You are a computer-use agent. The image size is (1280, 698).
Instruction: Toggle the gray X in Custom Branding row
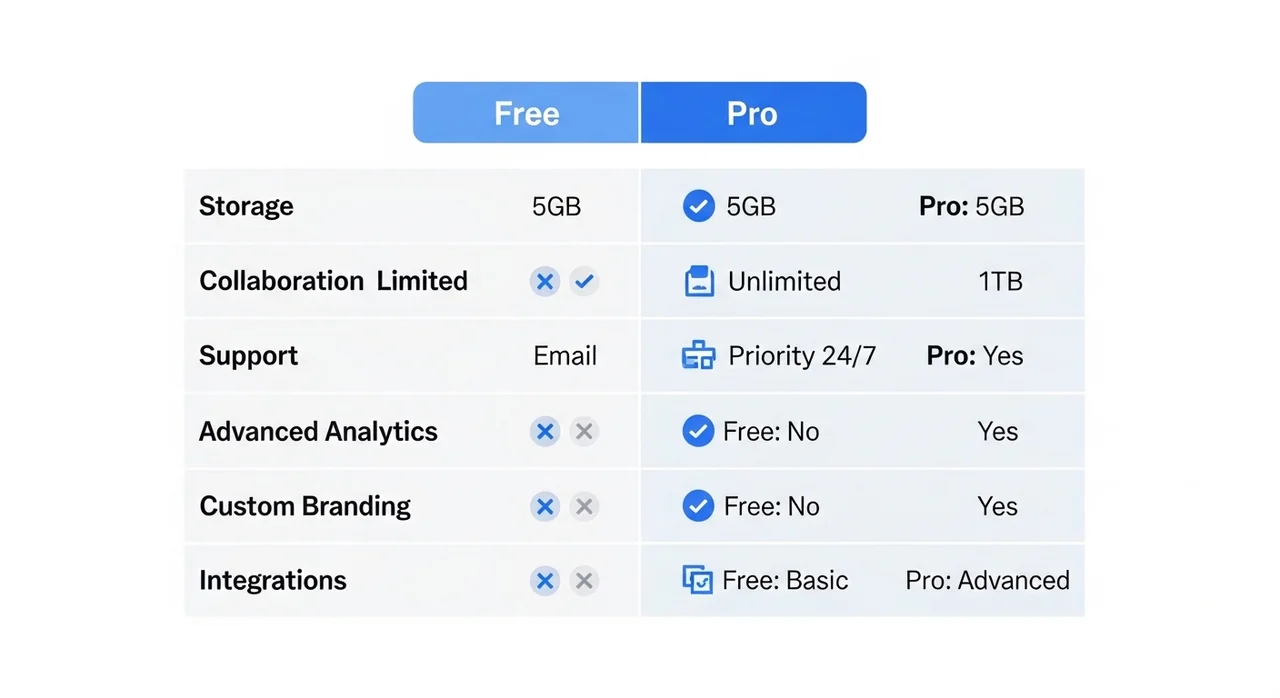pos(585,506)
